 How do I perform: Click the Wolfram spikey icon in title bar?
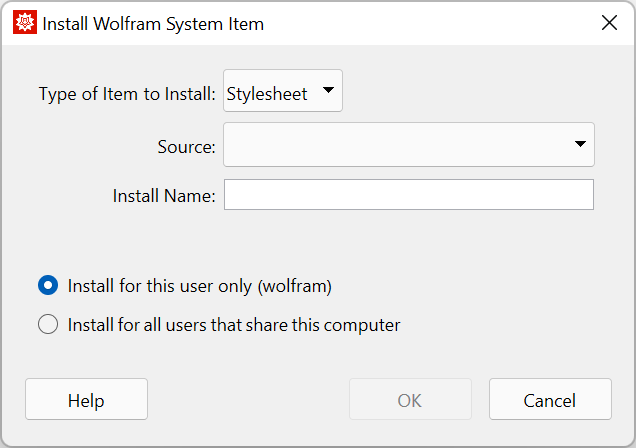tap(25, 23)
